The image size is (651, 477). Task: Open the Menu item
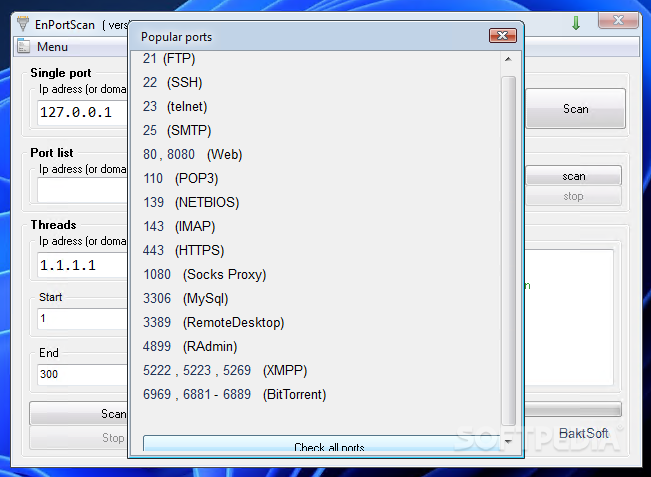point(52,47)
